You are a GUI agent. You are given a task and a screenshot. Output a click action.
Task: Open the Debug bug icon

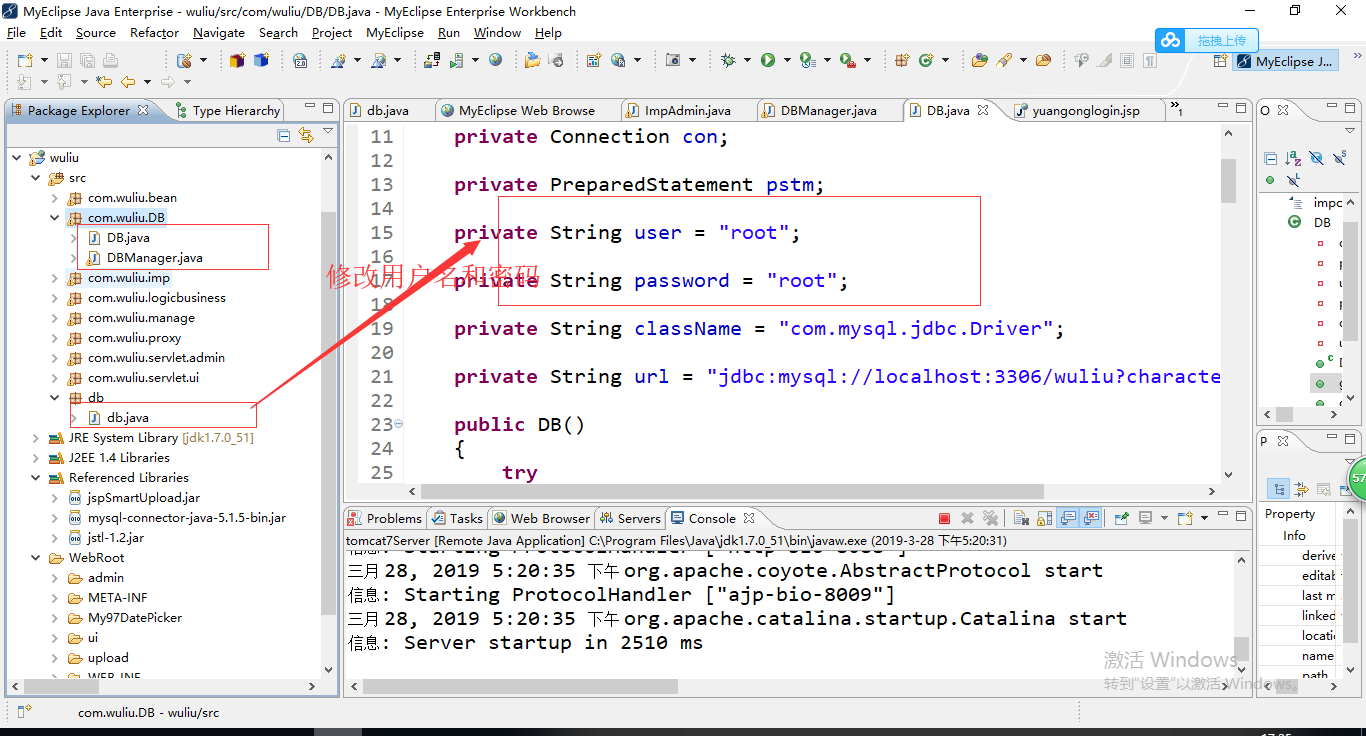point(729,60)
